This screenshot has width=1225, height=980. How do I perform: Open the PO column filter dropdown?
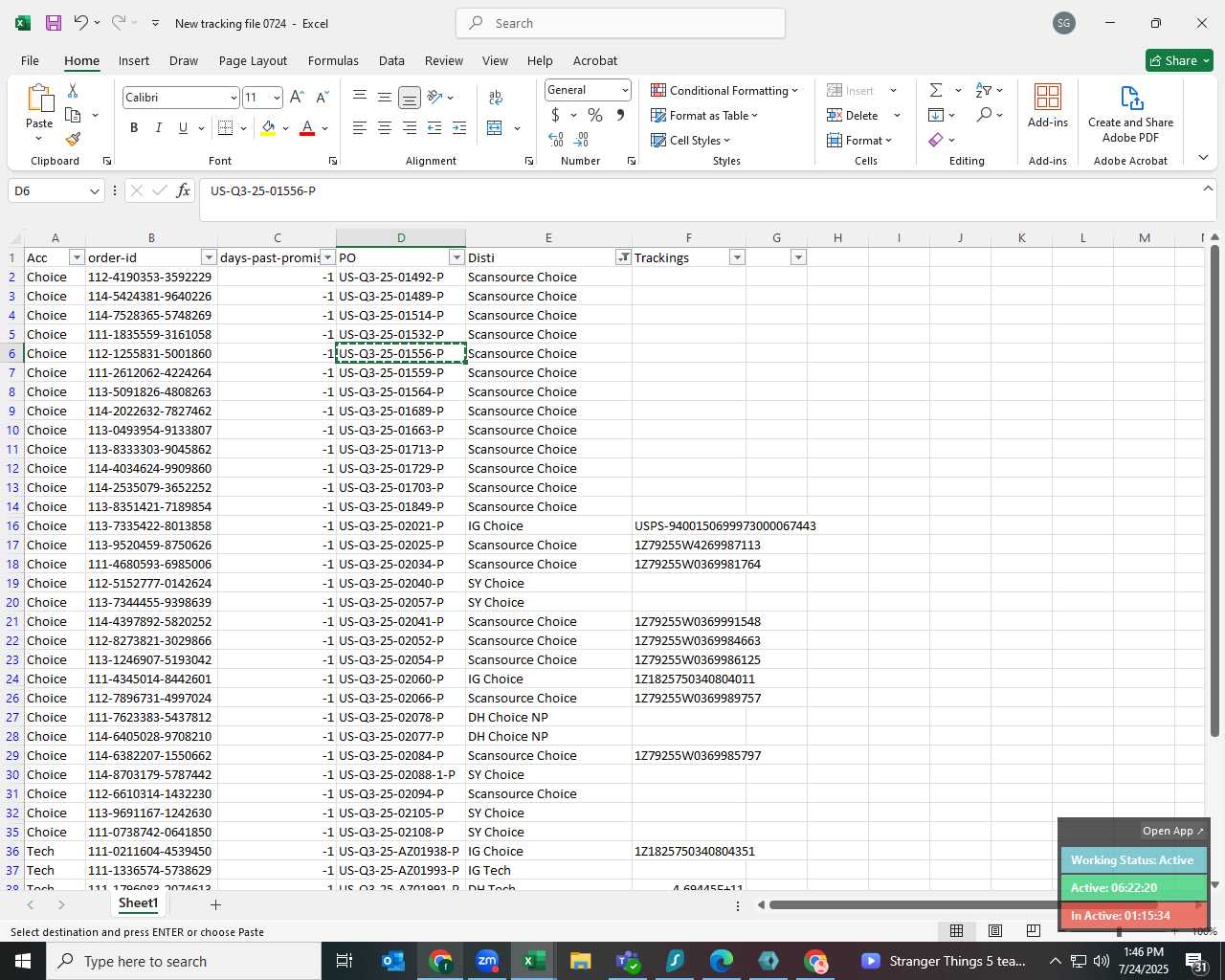[x=457, y=257]
